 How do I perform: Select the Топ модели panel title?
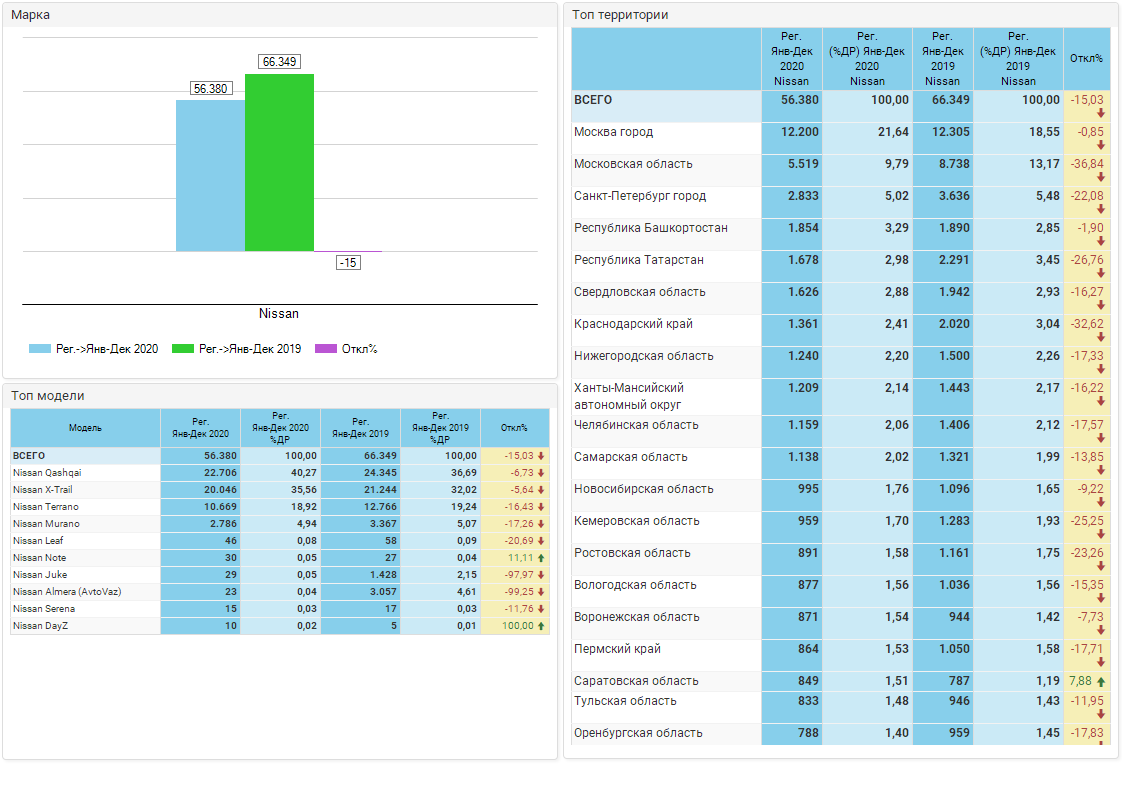click(x=48, y=396)
